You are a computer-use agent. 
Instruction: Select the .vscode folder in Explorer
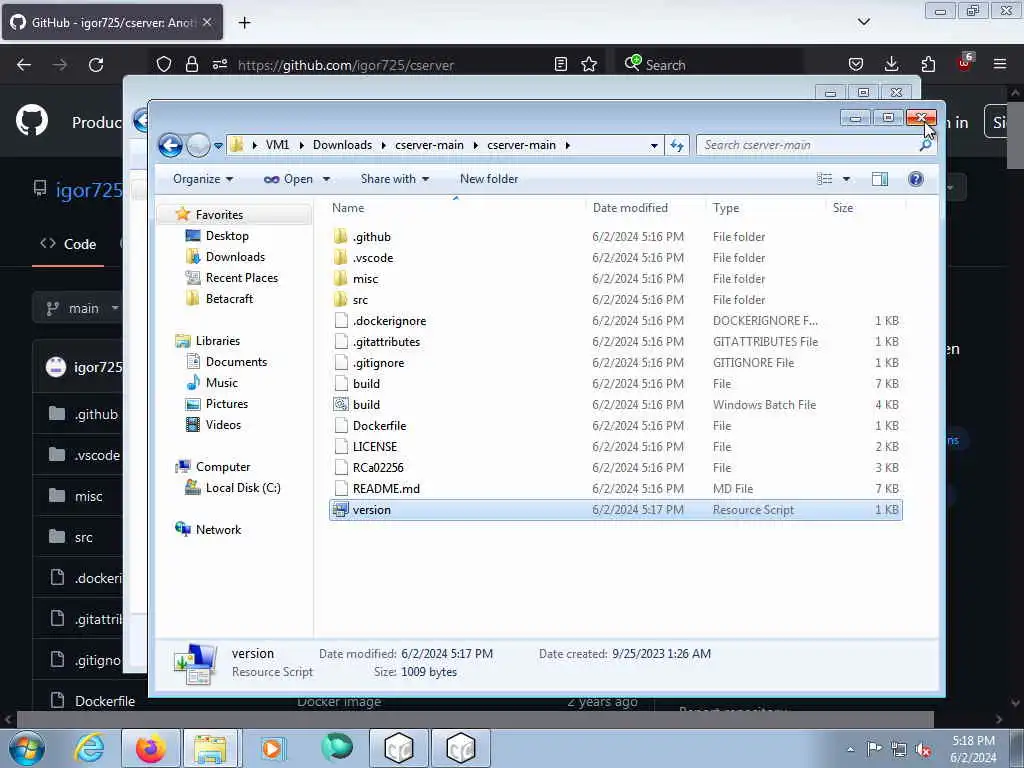[x=615, y=258]
